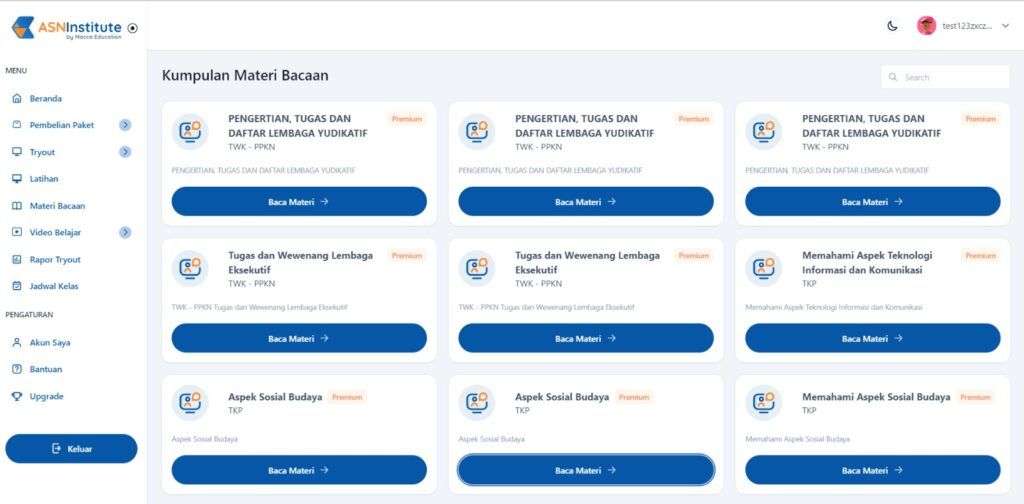Click the Jadwal Kelas calendar icon
Viewport: 1024px width, 504px height.
coord(17,286)
